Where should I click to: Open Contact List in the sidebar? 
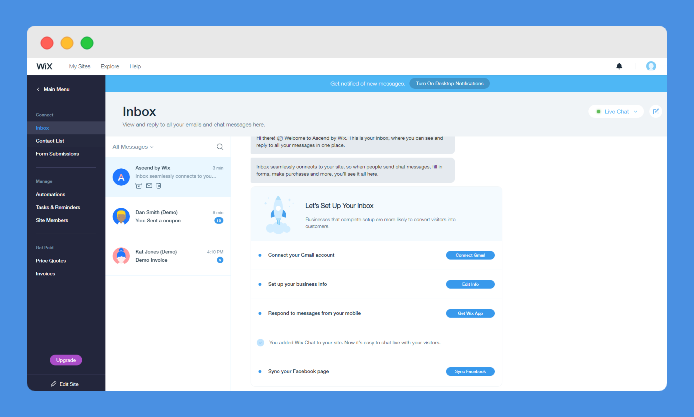[x=50, y=141]
